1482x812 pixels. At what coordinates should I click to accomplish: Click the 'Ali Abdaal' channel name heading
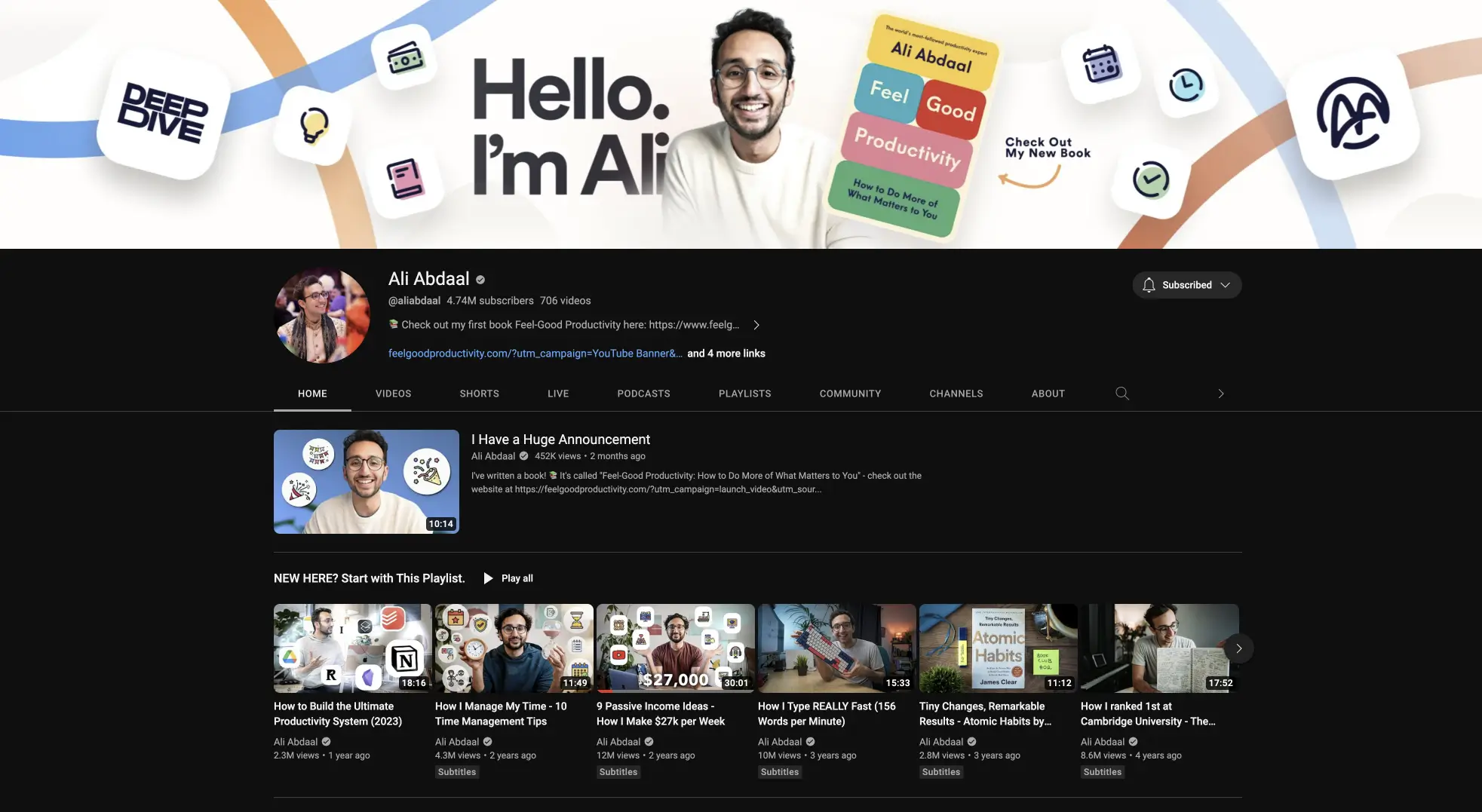pyautogui.click(x=429, y=279)
